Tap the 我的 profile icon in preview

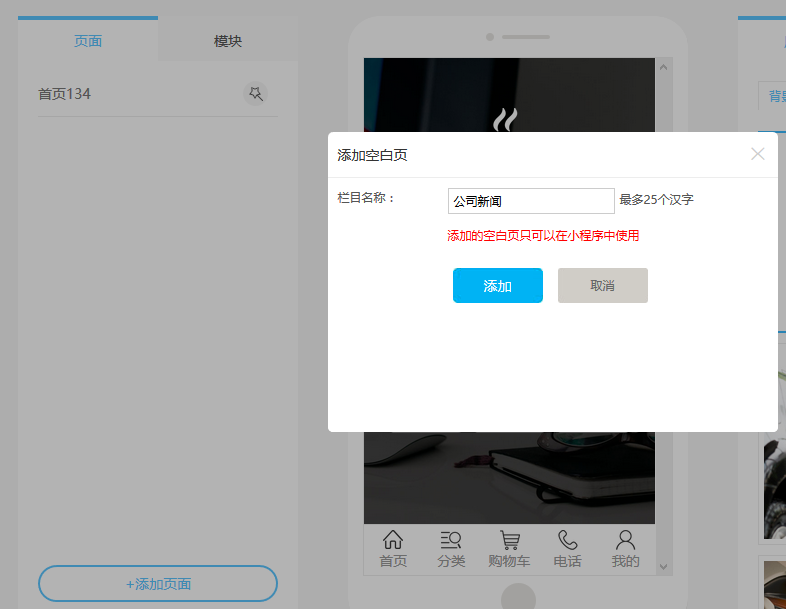point(625,549)
